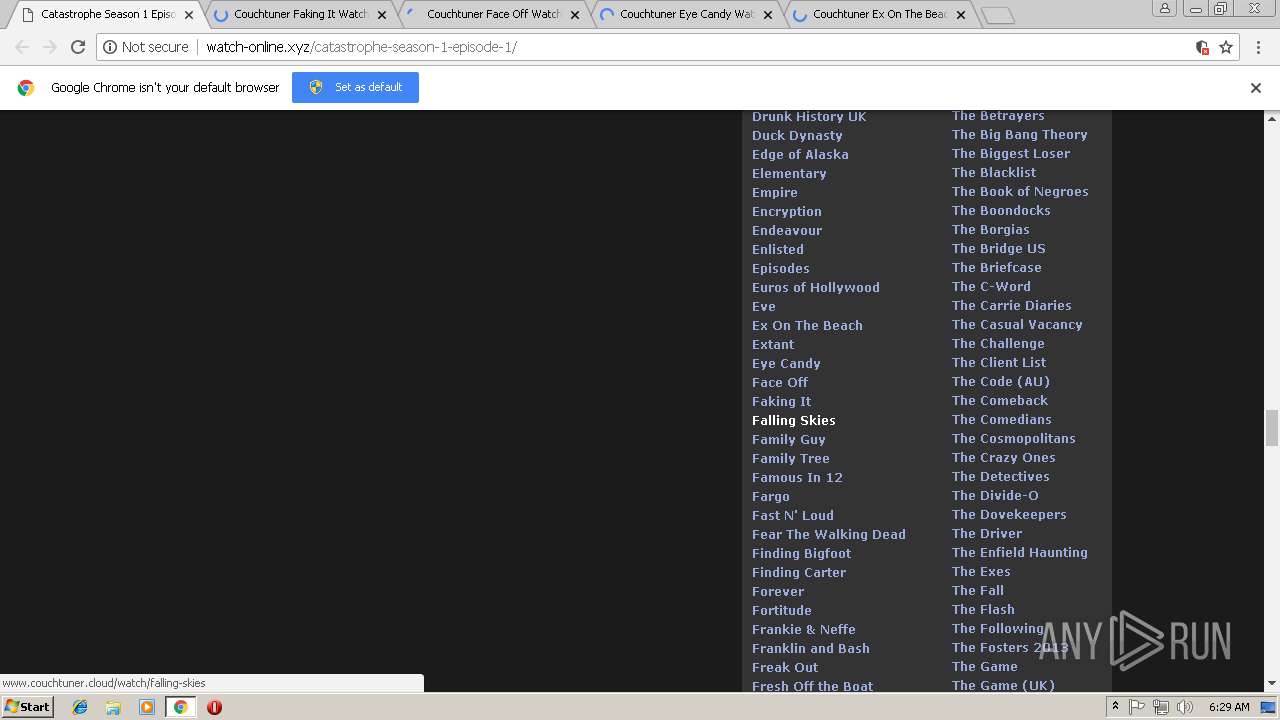Image resolution: width=1280 pixels, height=720 pixels.
Task: Open volume control in system tray
Action: 1185,707
